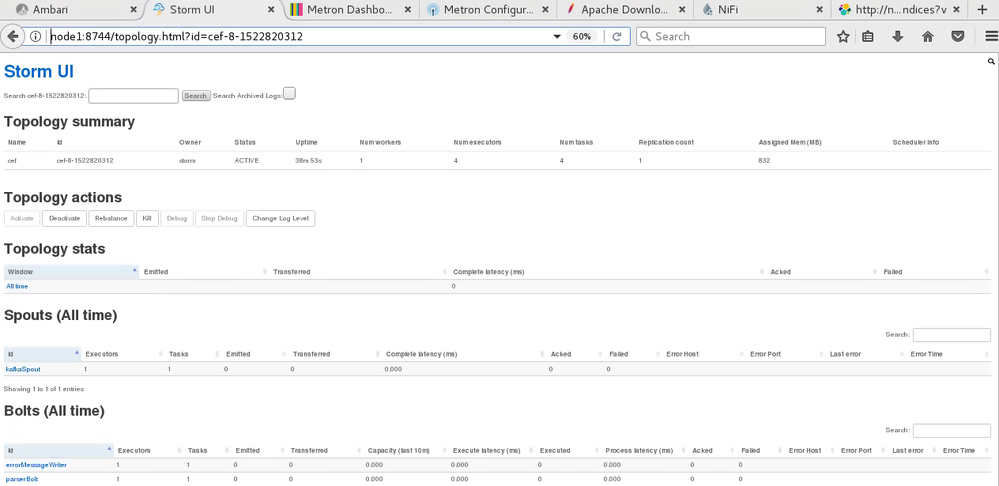The image size is (999, 486).
Task: Click the Stop Debug button
Action: [219, 218]
